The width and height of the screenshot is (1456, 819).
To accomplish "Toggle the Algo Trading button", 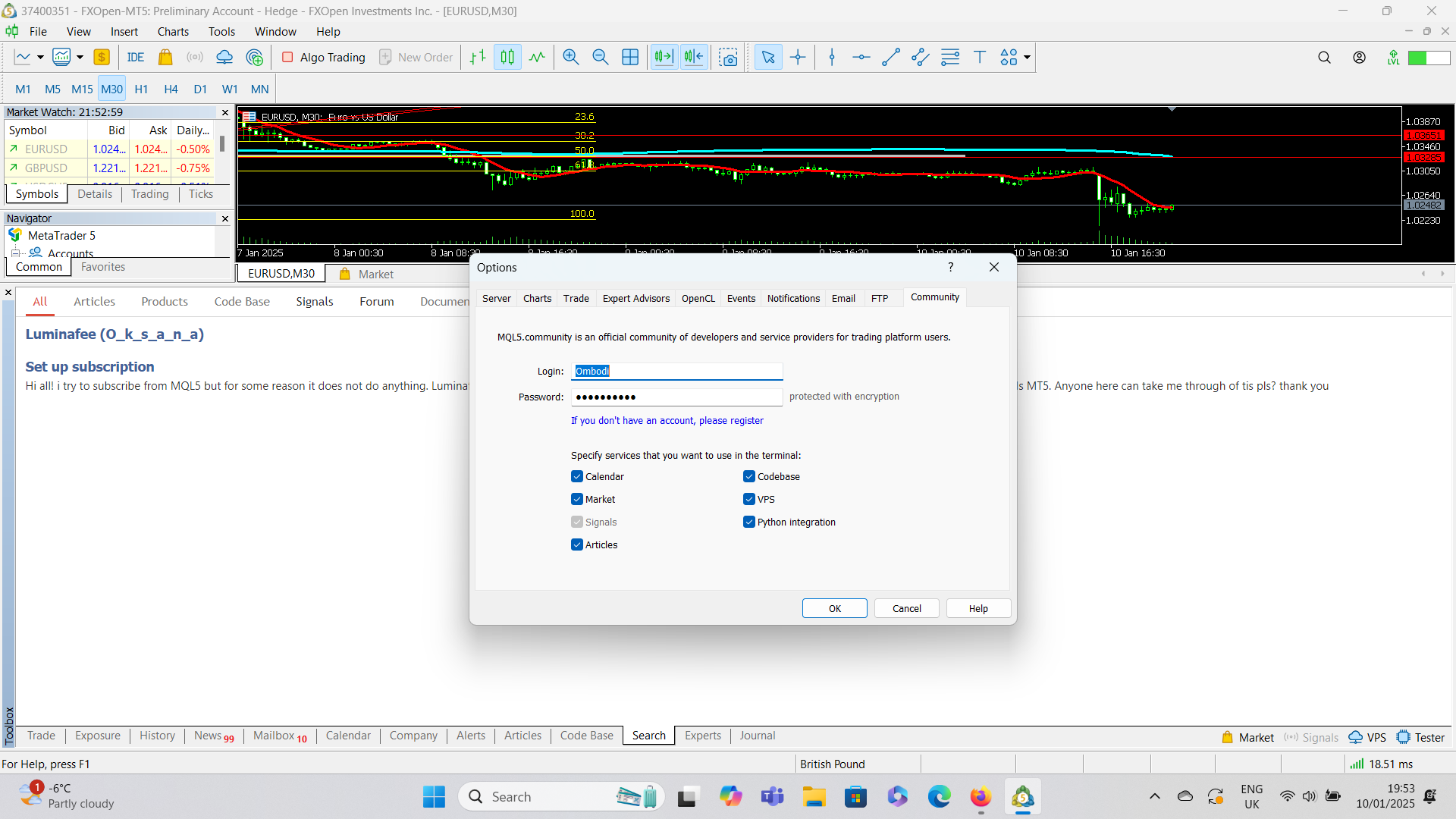I will 324,57.
